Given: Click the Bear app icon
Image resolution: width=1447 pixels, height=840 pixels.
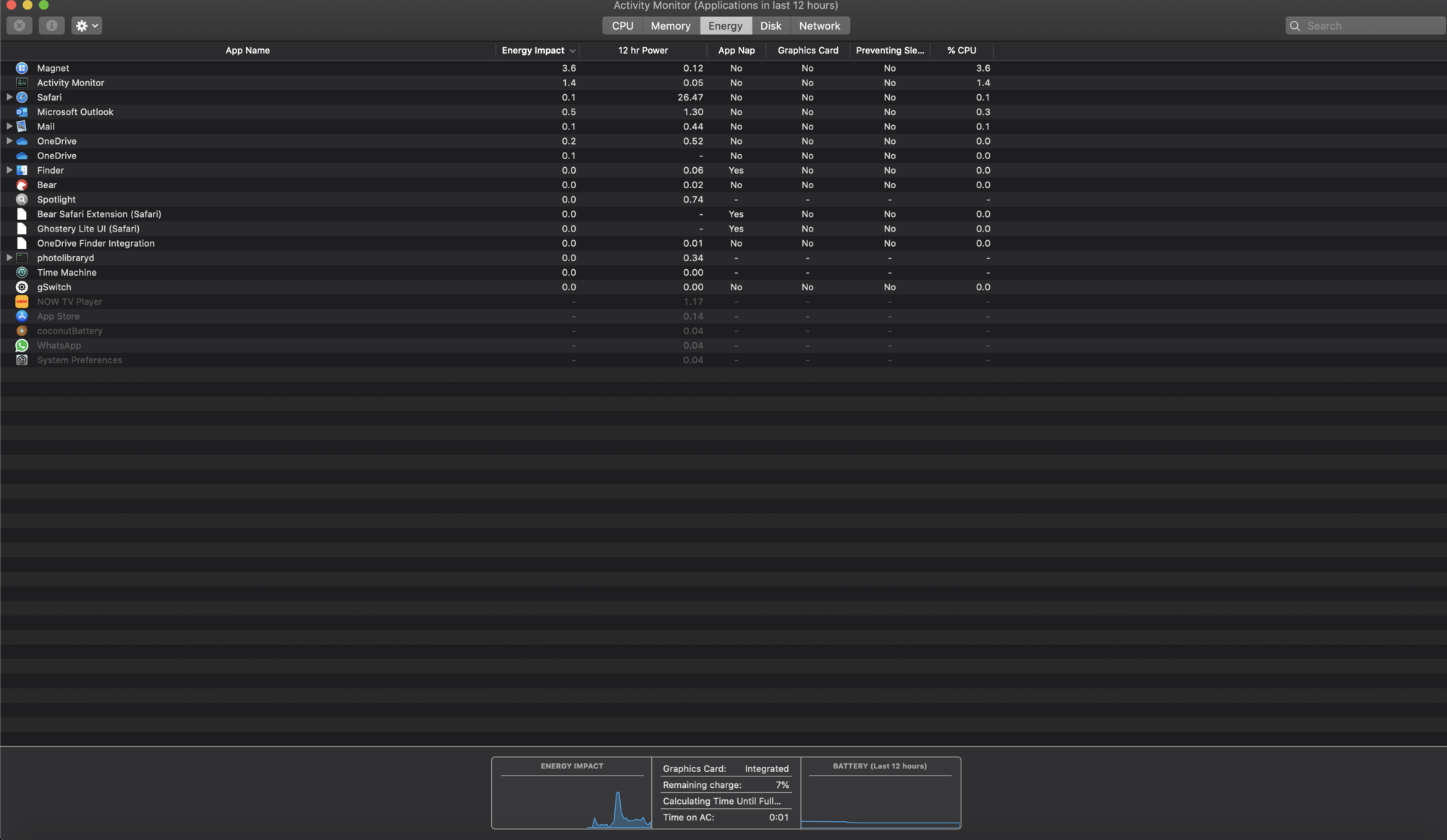Looking at the screenshot, I should (x=22, y=185).
